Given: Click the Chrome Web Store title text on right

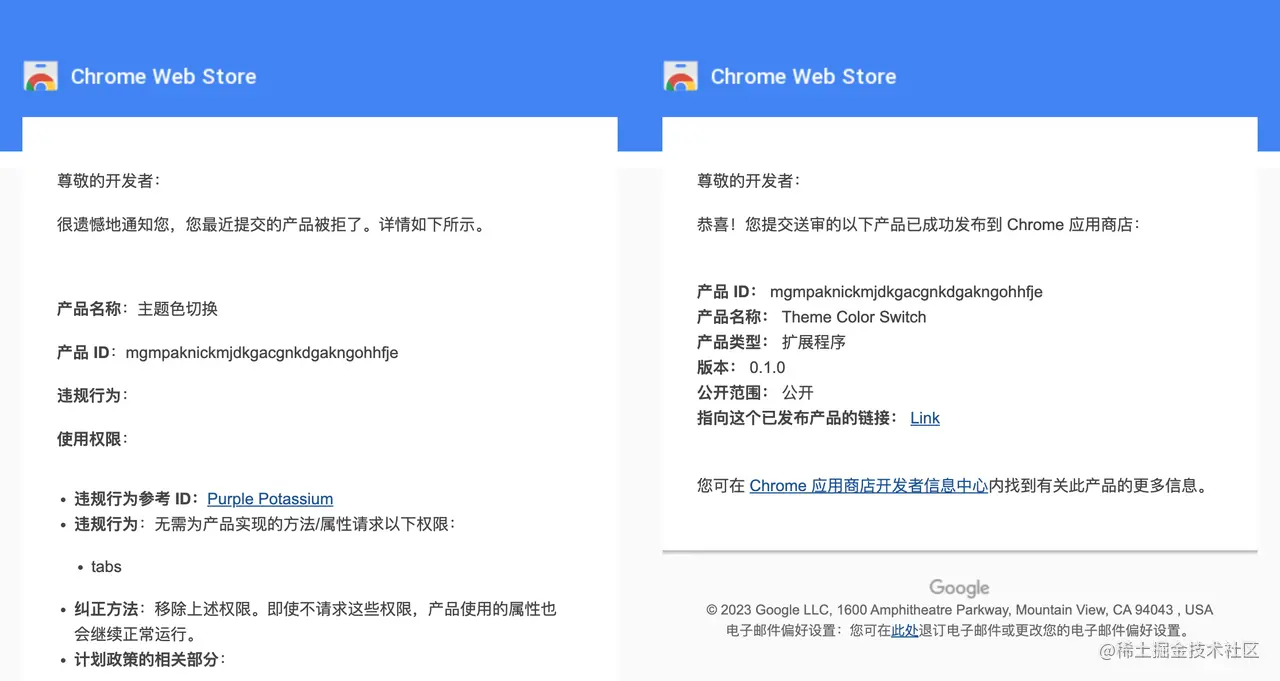Looking at the screenshot, I should click(x=802, y=75).
